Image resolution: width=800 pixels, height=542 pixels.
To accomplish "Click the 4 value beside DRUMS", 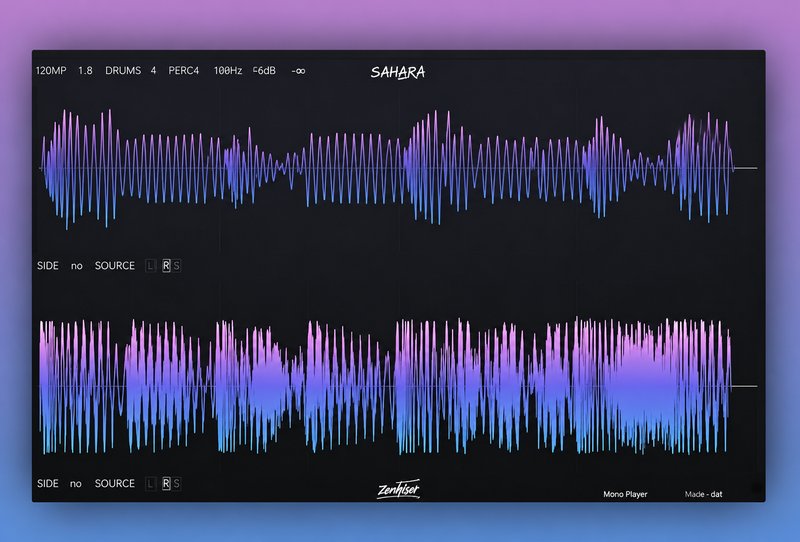I will click(x=153, y=70).
